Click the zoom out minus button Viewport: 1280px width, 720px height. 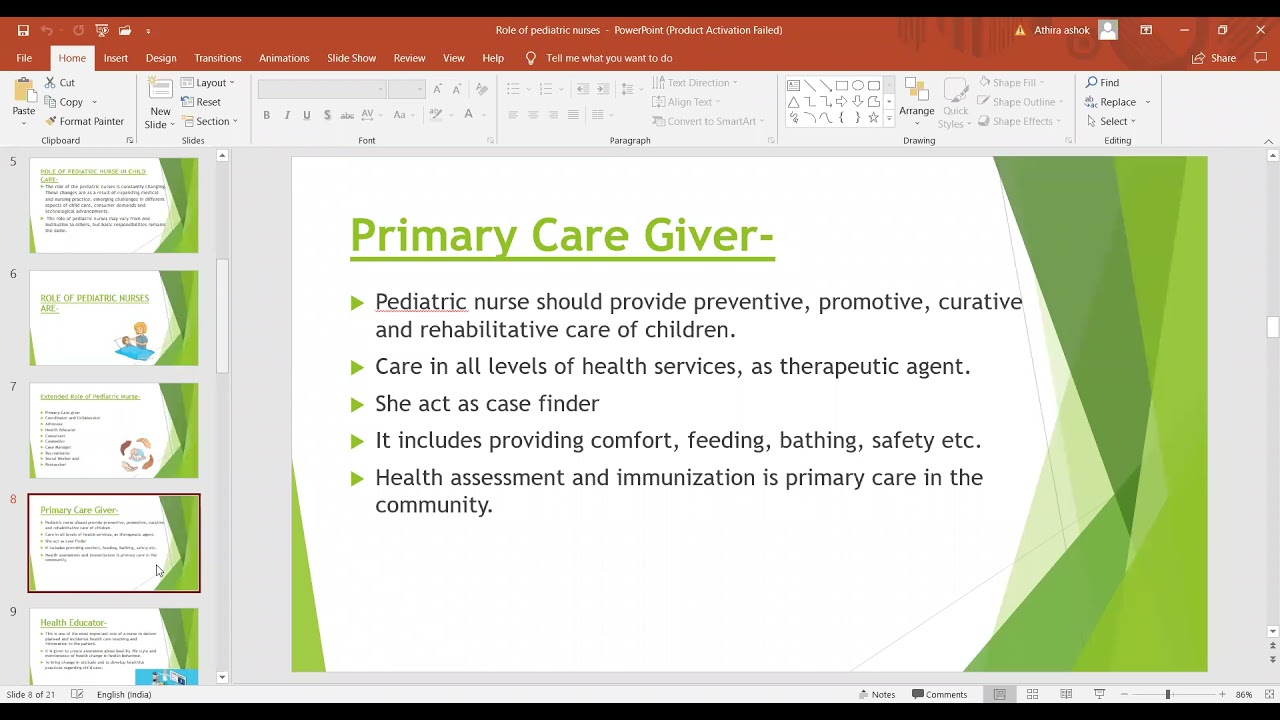pos(1123,694)
